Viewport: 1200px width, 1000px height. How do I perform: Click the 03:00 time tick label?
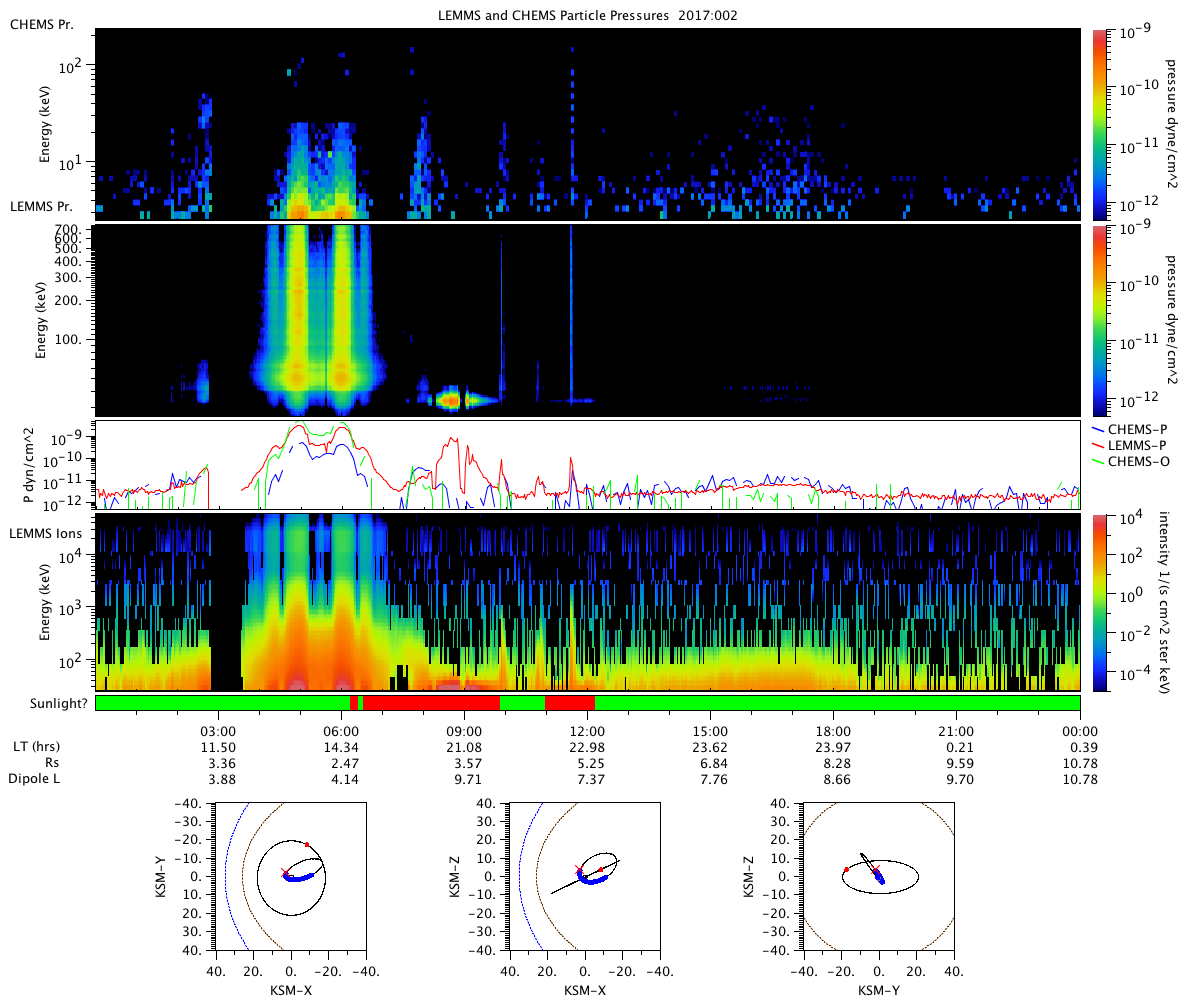(218, 731)
